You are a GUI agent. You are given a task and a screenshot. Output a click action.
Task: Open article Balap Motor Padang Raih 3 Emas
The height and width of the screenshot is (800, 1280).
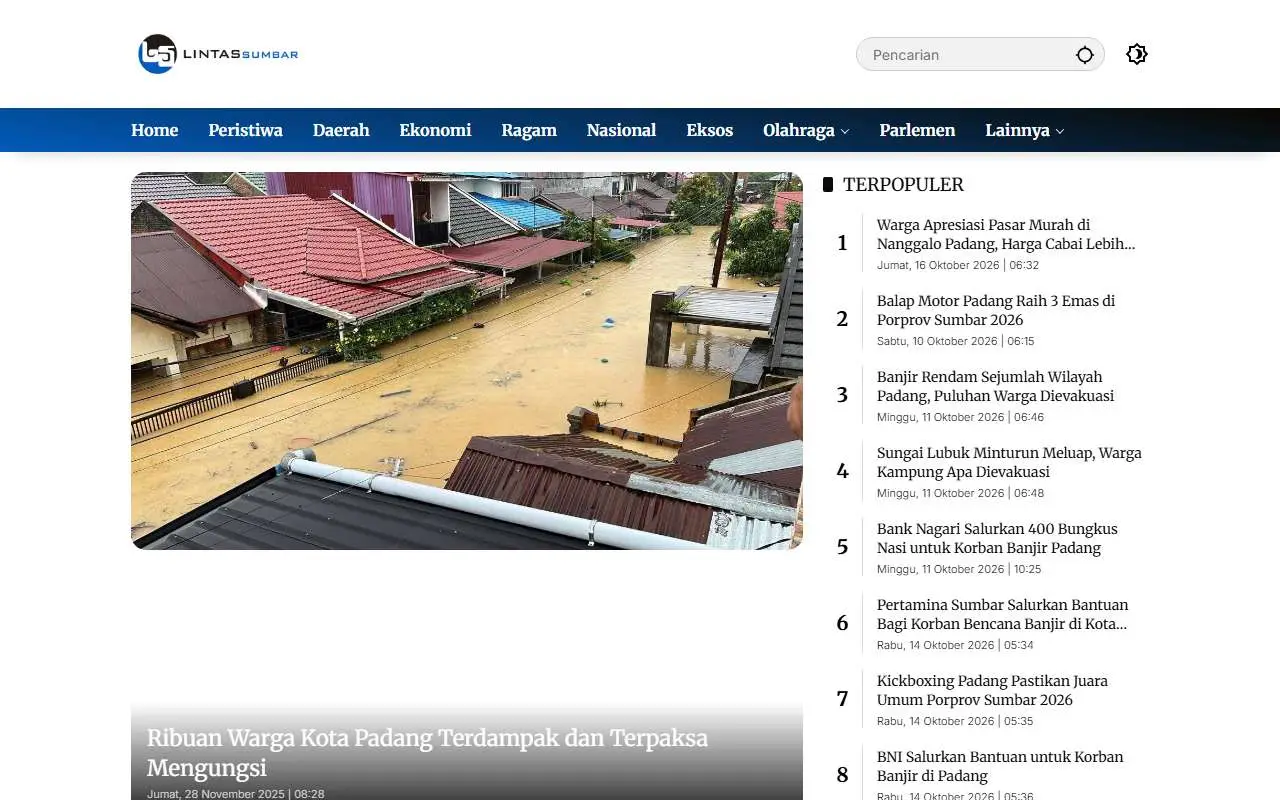[996, 310]
